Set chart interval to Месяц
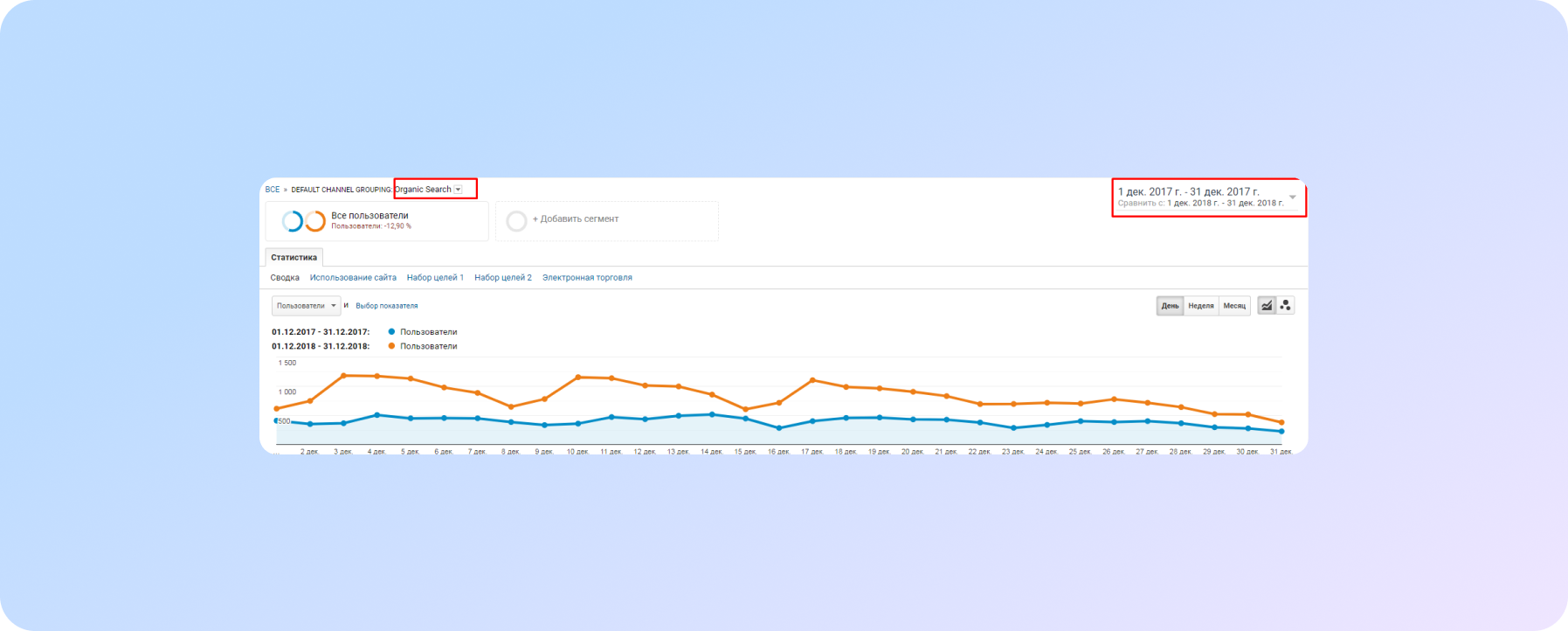Viewport: 1568px width, 631px height. point(1234,306)
